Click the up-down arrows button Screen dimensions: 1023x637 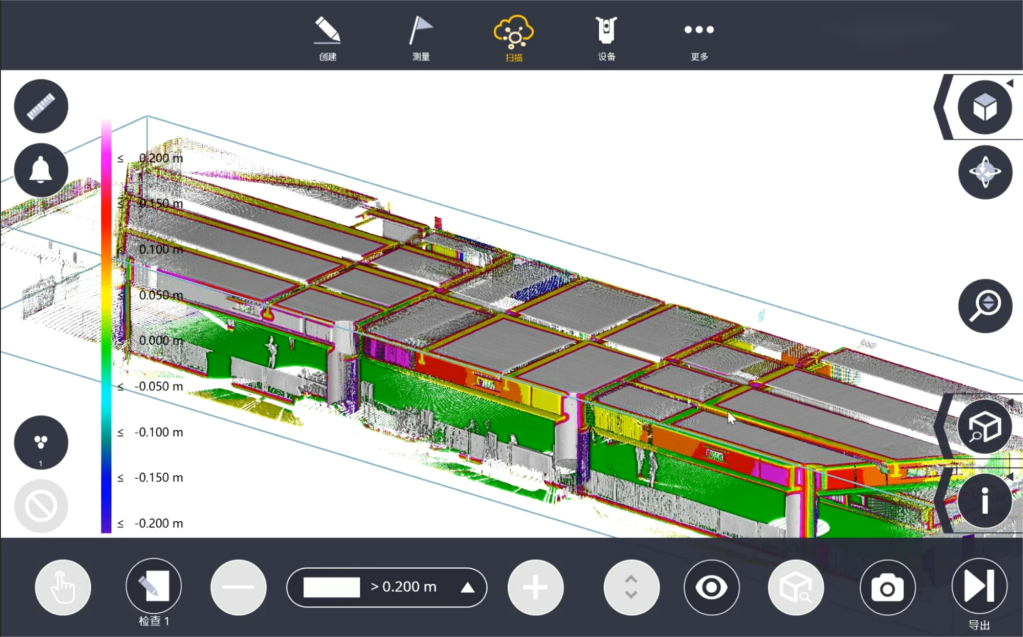pos(631,587)
